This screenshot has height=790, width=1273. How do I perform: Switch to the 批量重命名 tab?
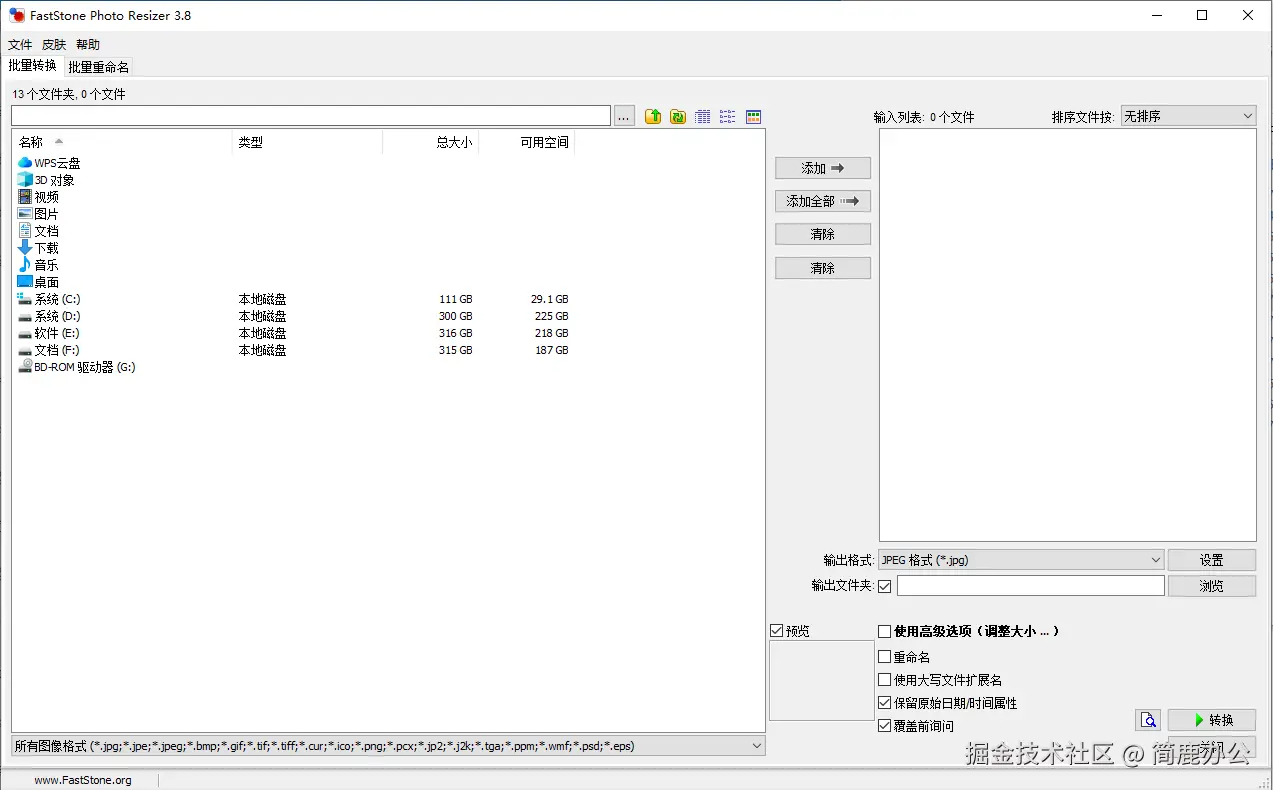[x=98, y=67]
